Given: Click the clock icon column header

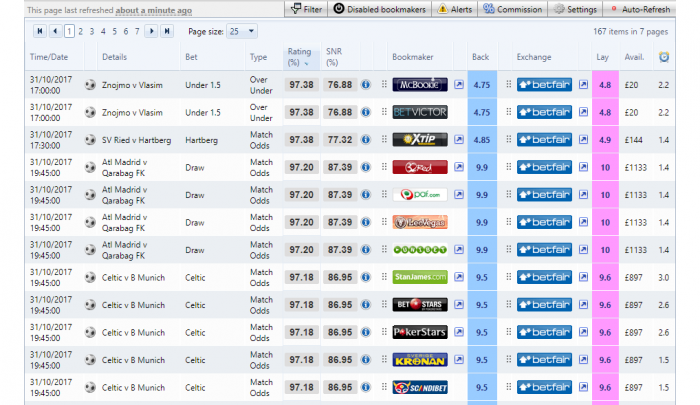Looking at the screenshot, I should coord(664,57).
